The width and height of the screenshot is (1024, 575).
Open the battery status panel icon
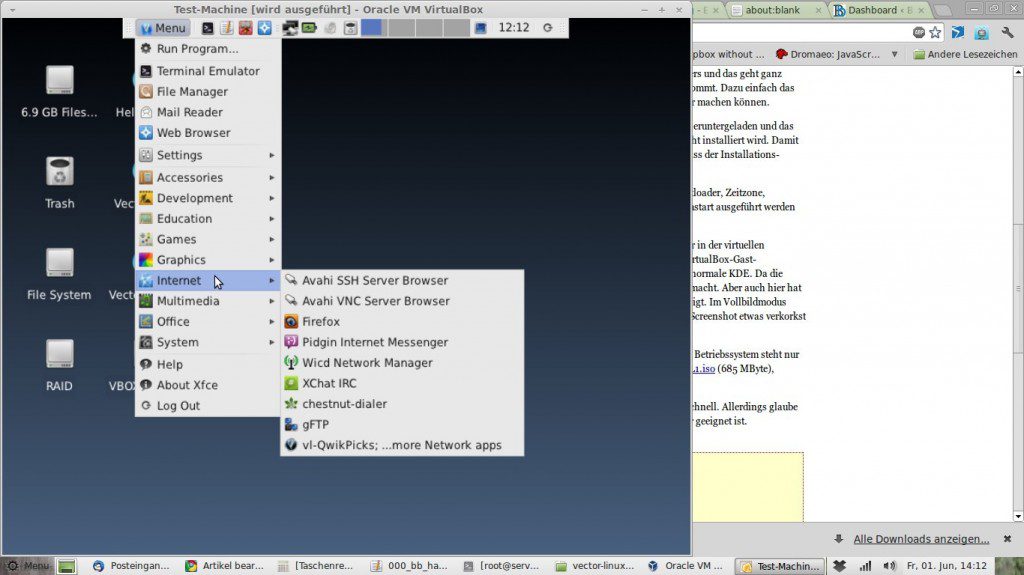pyautogui.click(x=309, y=28)
